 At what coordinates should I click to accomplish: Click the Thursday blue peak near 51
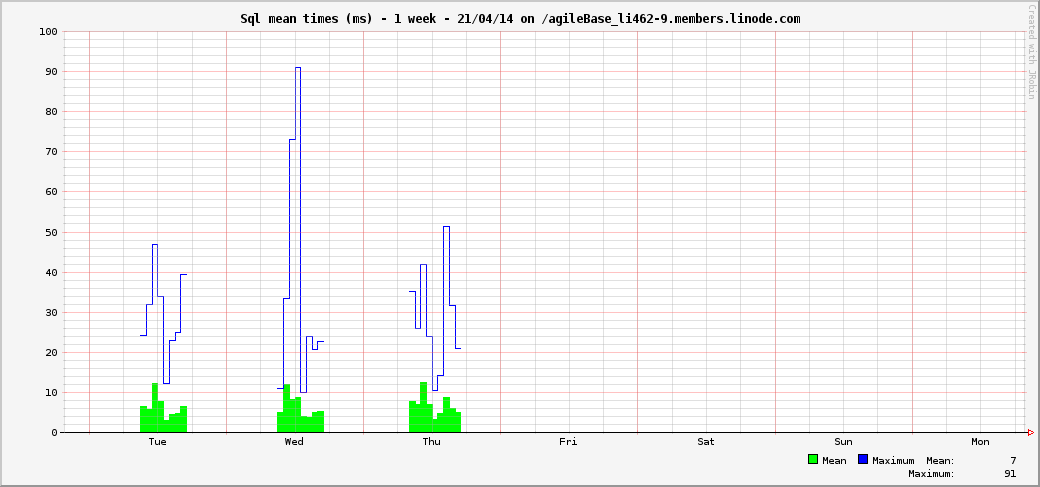click(447, 227)
